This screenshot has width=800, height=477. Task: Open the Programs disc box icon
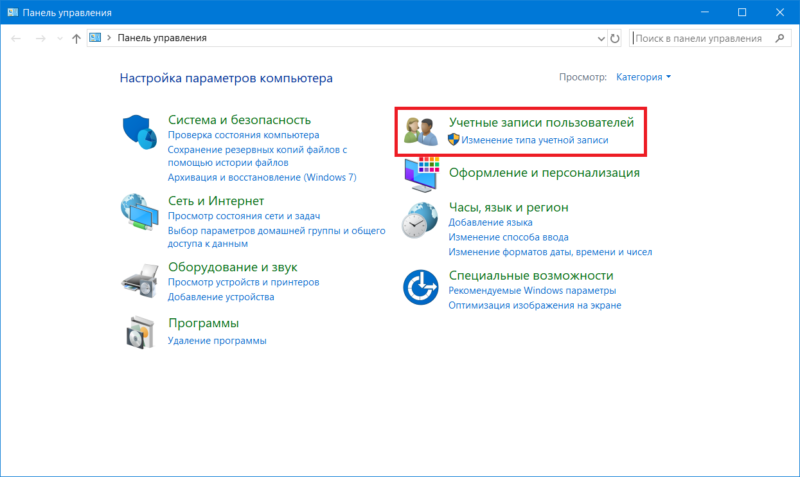tap(140, 333)
